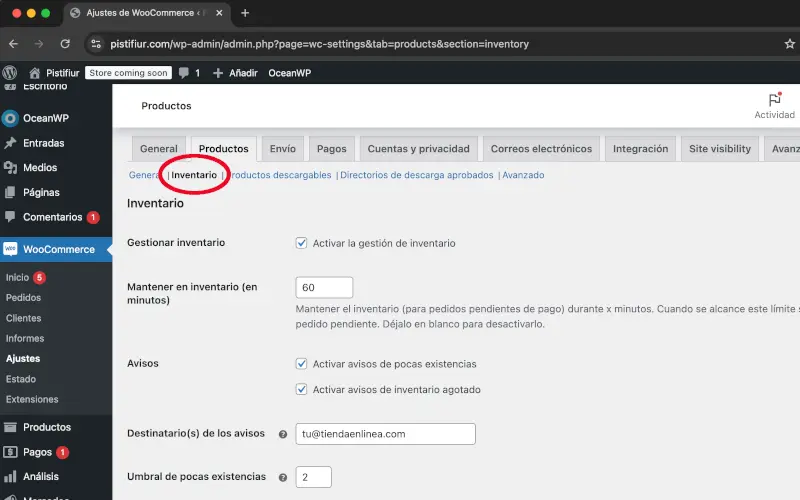Toggle Activar avisos de pocas existencias

(x=301, y=364)
